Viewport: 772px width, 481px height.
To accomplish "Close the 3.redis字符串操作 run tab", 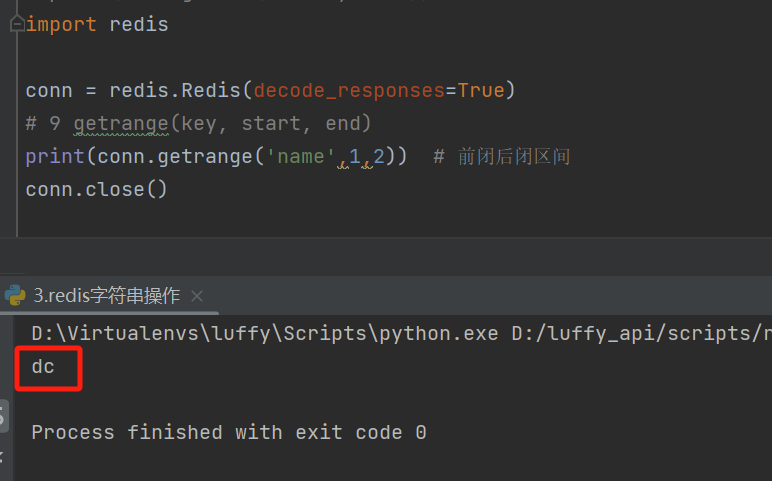I will click(197, 296).
